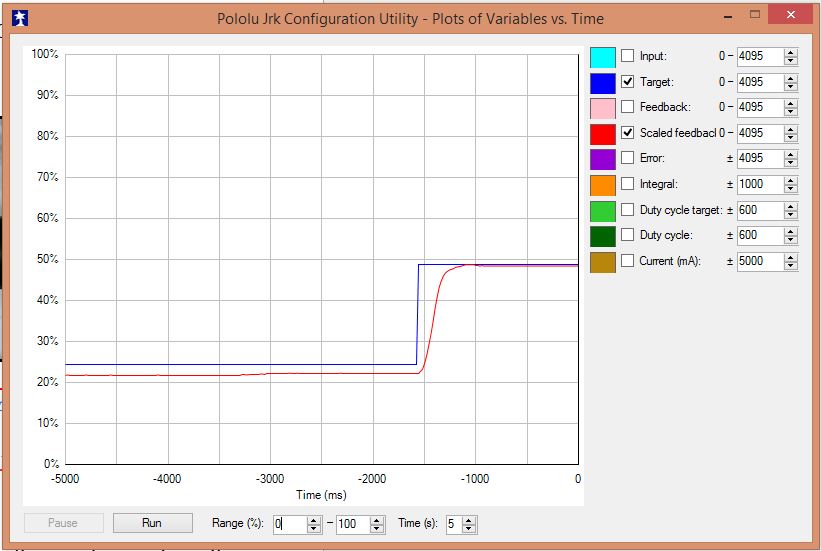Click the Duty cycle target range field
Screen dimensions: 821x551
pos(760,210)
